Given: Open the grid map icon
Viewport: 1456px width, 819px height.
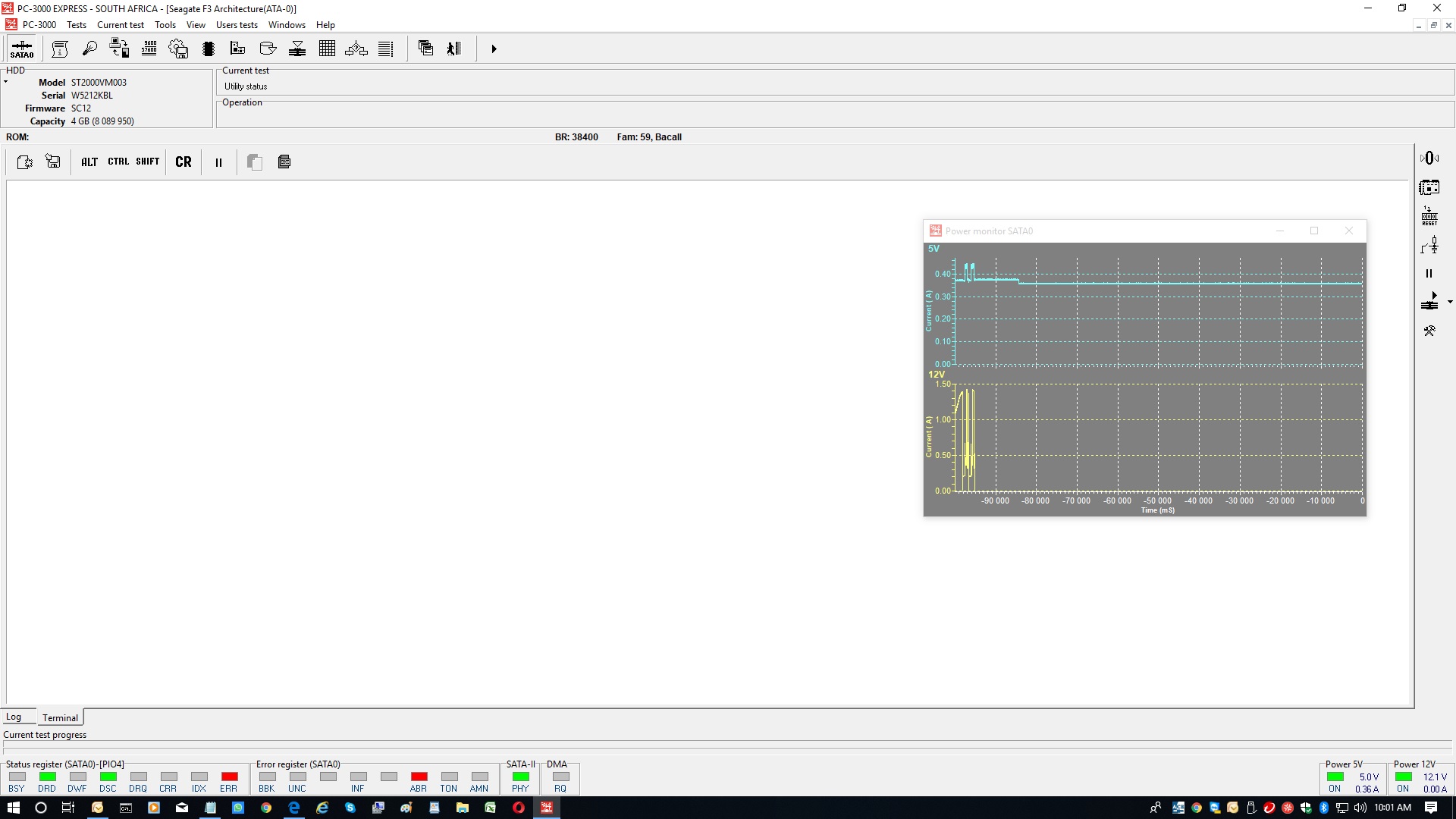Looking at the screenshot, I should 327,49.
